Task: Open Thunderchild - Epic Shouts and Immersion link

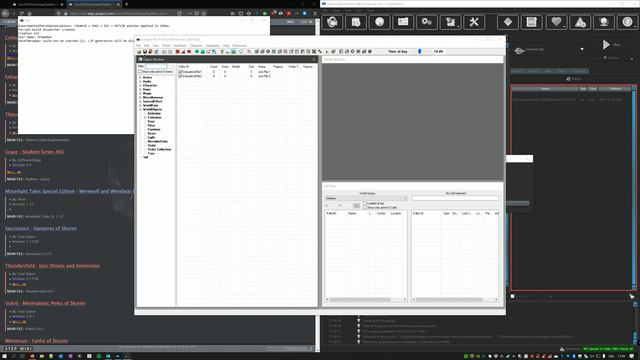Action: pyautogui.click(x=52, y=266)
